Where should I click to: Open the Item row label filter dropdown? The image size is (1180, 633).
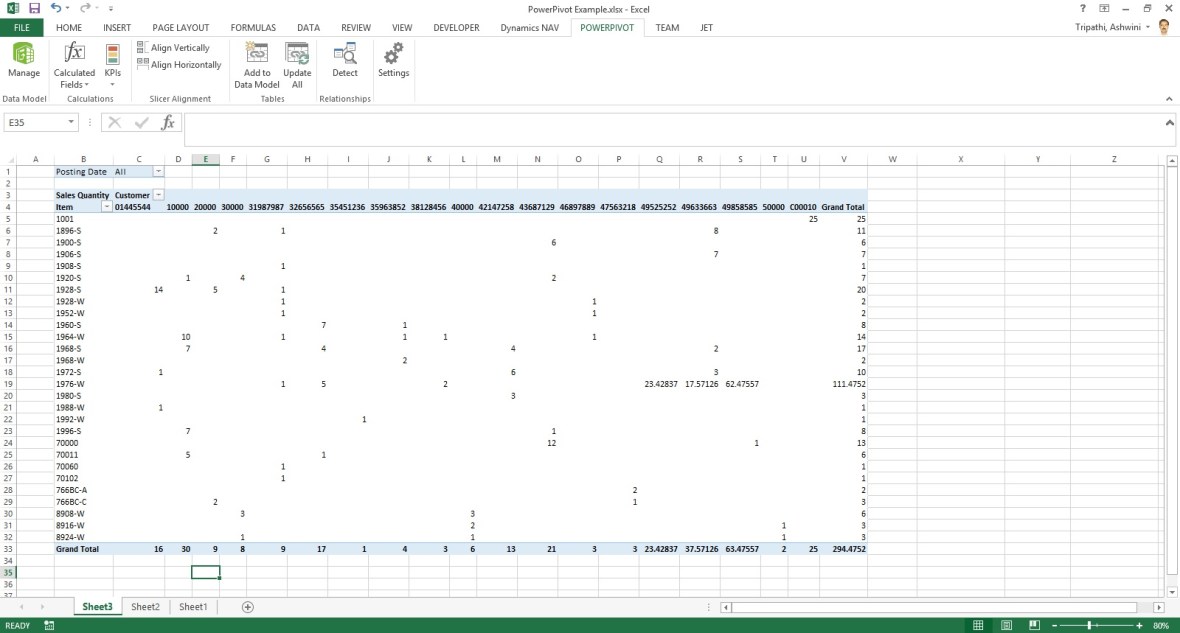pos(106,206)
